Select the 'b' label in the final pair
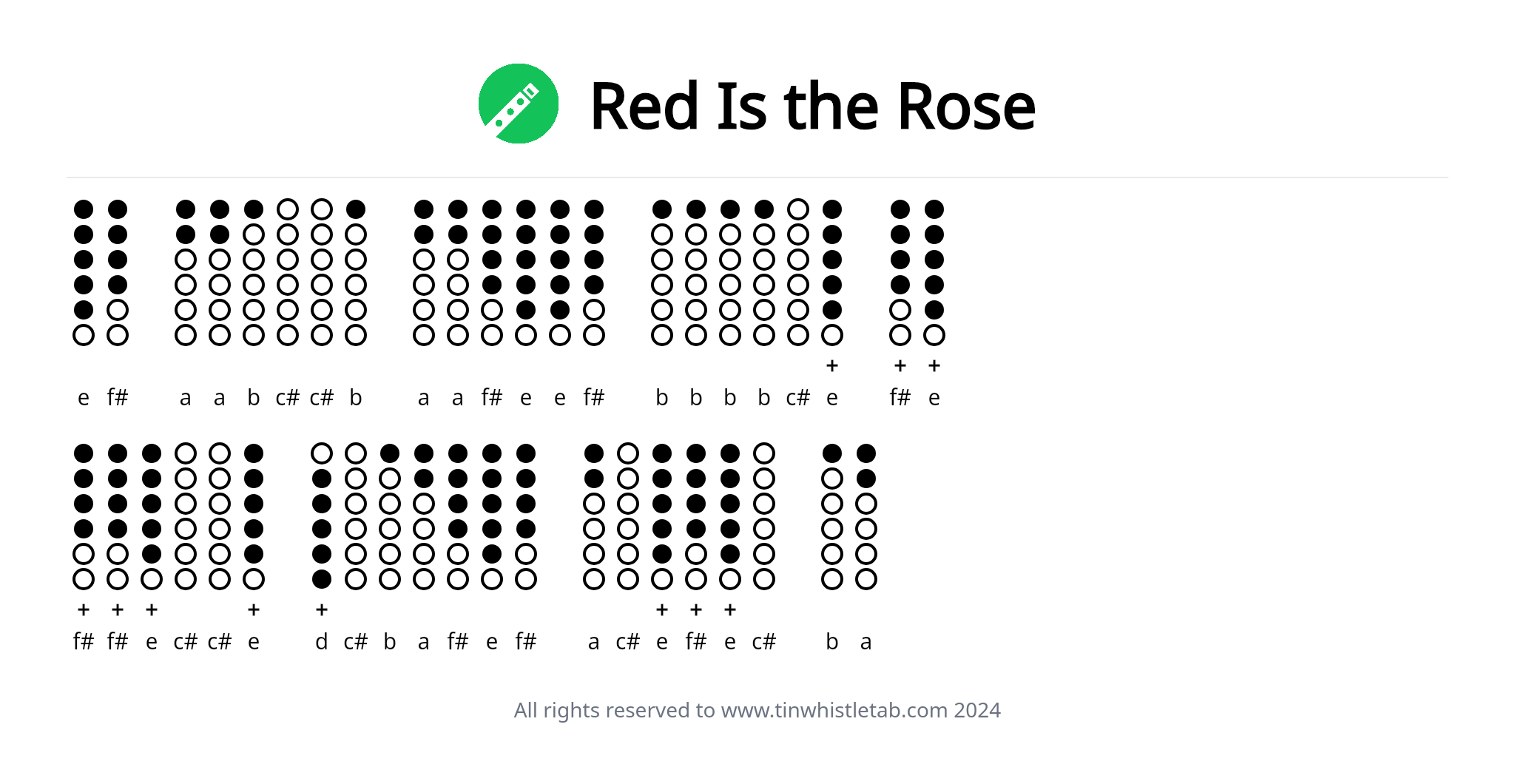This screenshot has width=1515, height=784. click(832, 641)
